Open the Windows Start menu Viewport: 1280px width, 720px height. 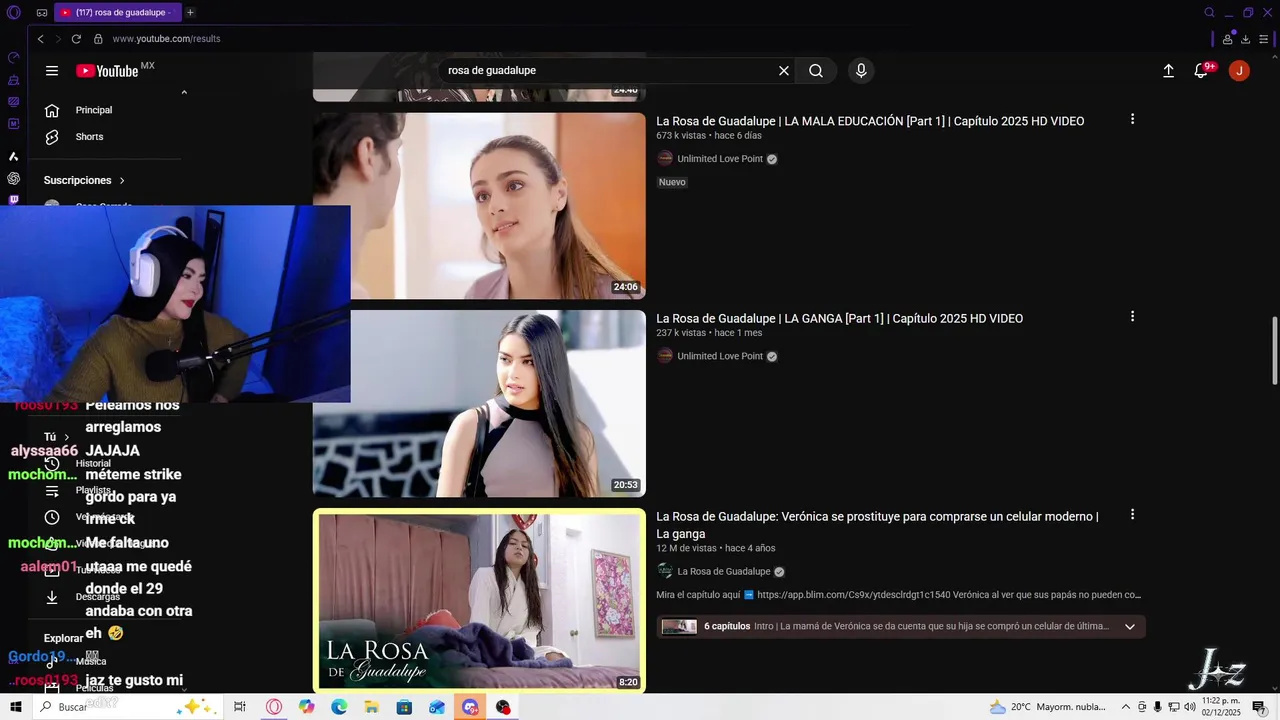click(15, 707)
